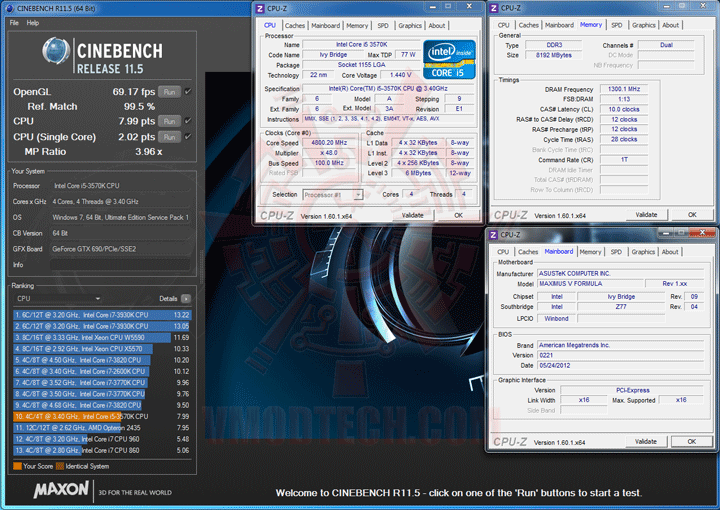The image size is (720, 510).
Task: Run the OpenGL benchmark
Action: [x=169, y=92]
